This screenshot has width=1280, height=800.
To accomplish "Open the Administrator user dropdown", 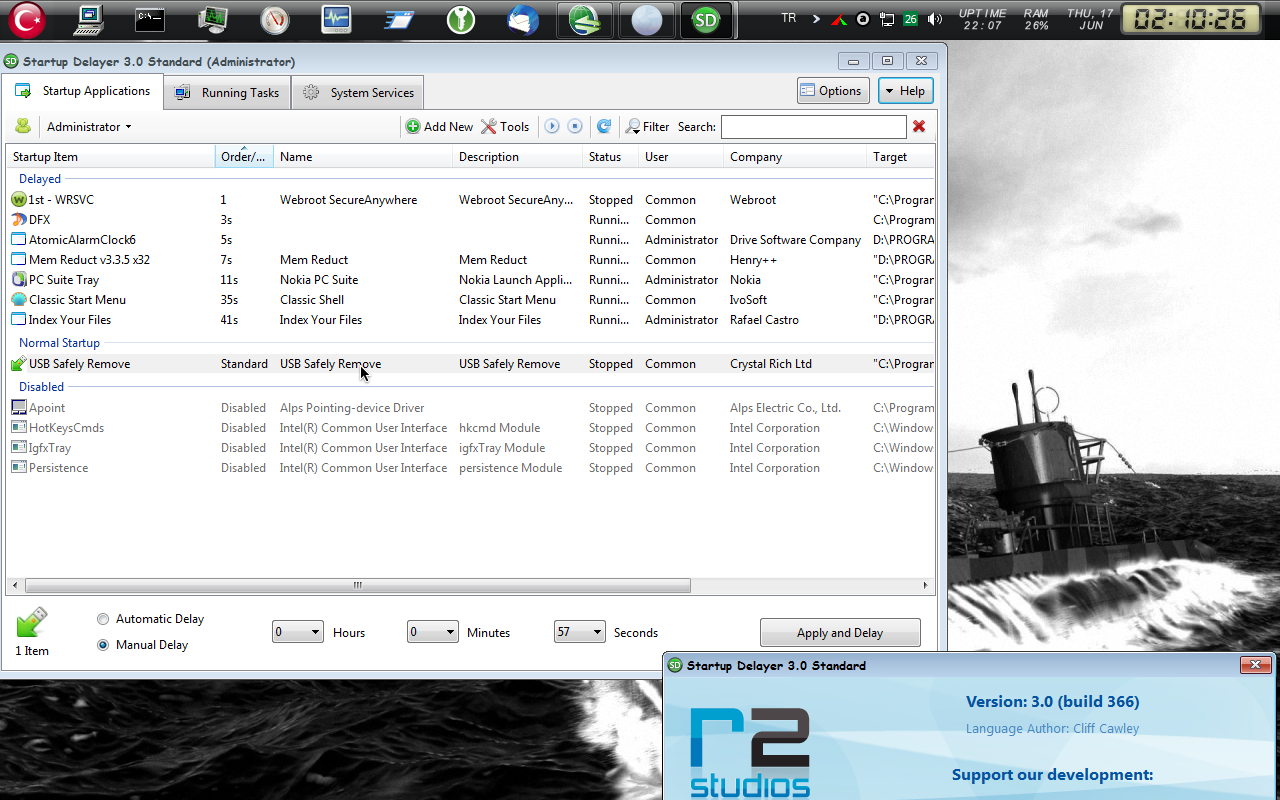I will pos(88,127).
